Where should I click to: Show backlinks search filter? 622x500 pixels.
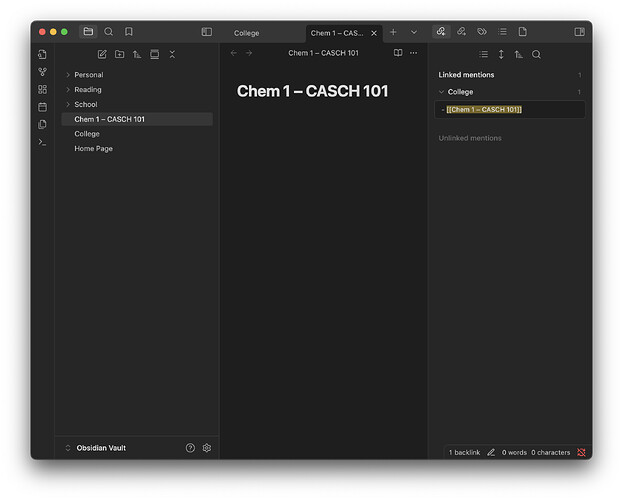point(536,54)
